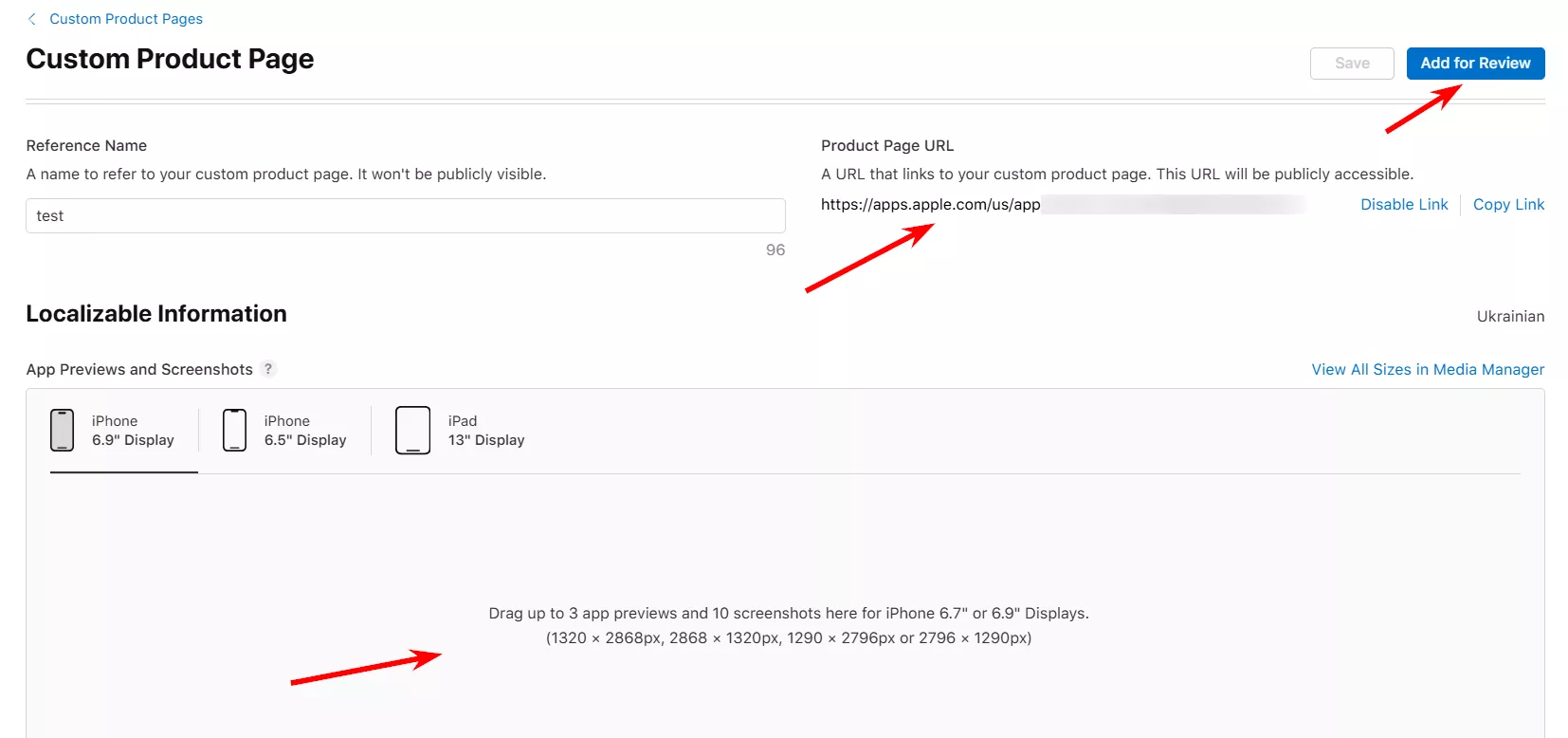
Task: Switch to the iPad 13" Display tab
Action: tap(486, 430)
